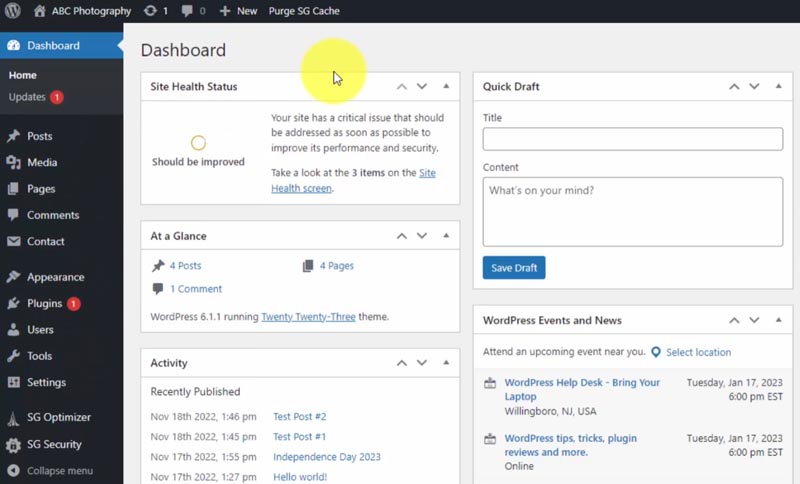The width and height of the screenshot is (800, 484).
Task: Click the plus icon next to New
Action: [x=225, y=11]
